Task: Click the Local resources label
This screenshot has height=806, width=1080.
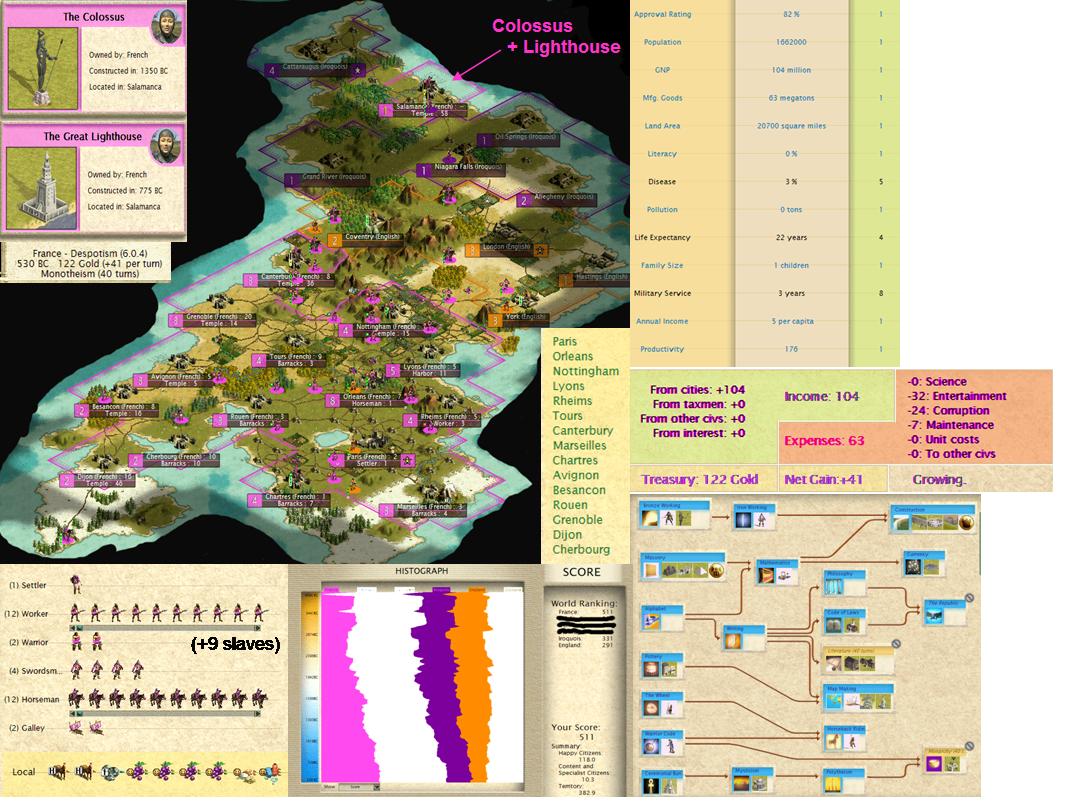Action: pyautogui.click(x=23, y=772)
